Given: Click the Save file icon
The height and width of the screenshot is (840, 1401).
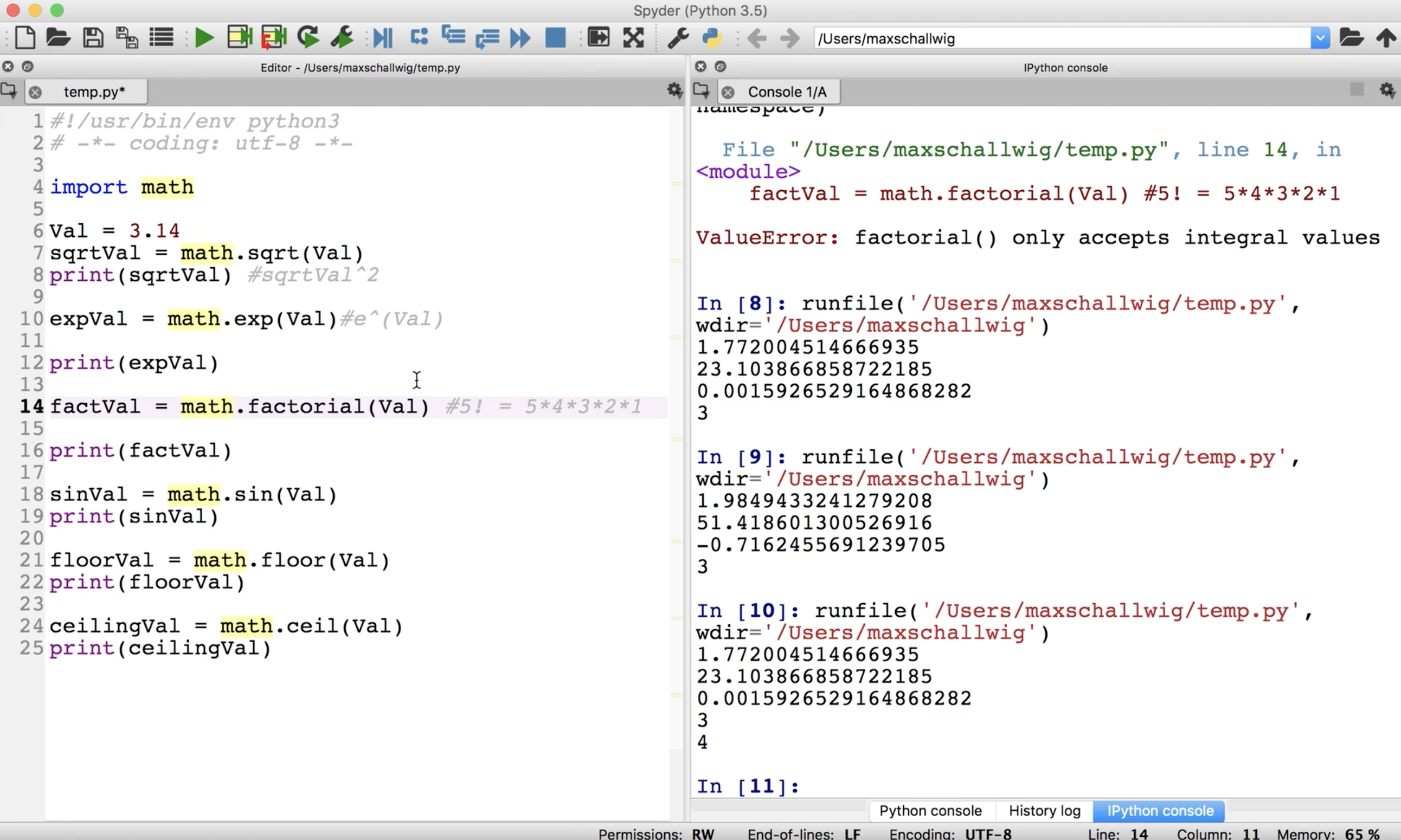Looking at the screenshot, I should (x=93, y=38).
